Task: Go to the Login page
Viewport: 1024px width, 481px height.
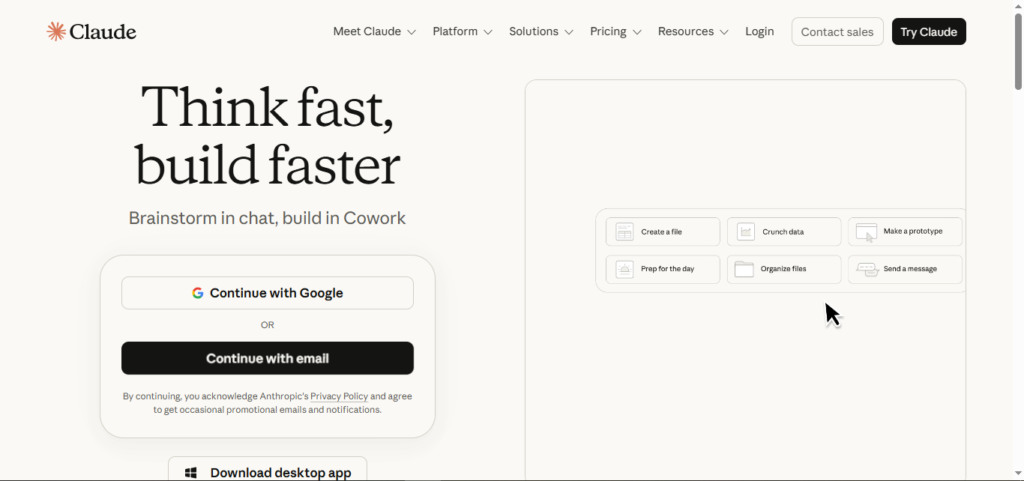Action: coord(760,31)
